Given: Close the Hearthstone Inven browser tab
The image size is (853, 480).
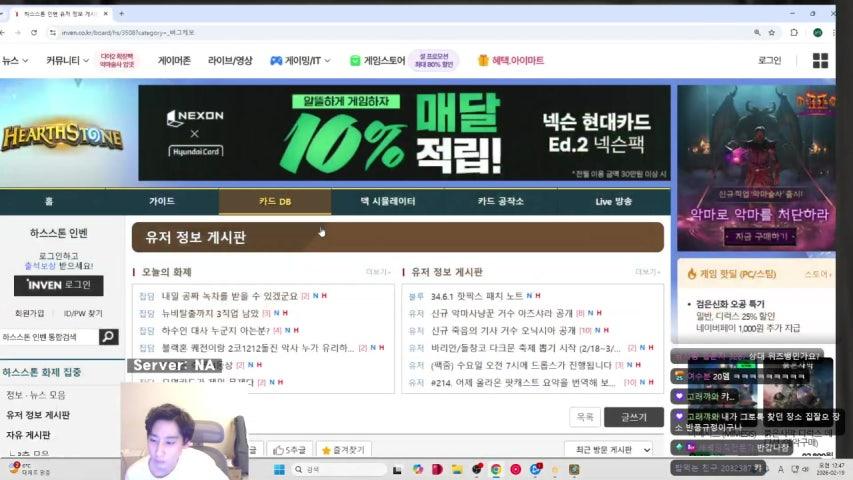Looking at the screenshot, I should 106,14.
